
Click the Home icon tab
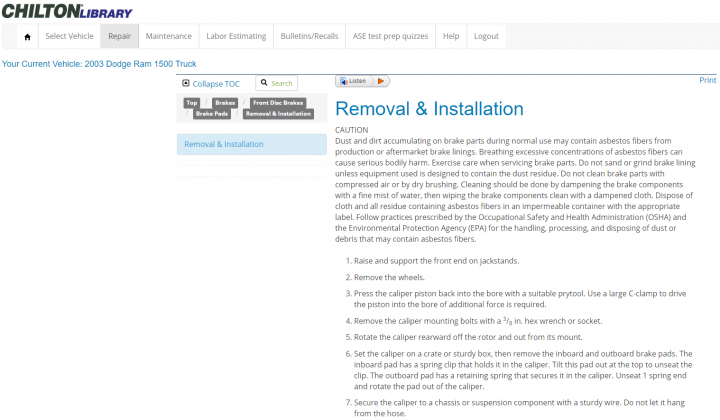click(x=27, y=37)
